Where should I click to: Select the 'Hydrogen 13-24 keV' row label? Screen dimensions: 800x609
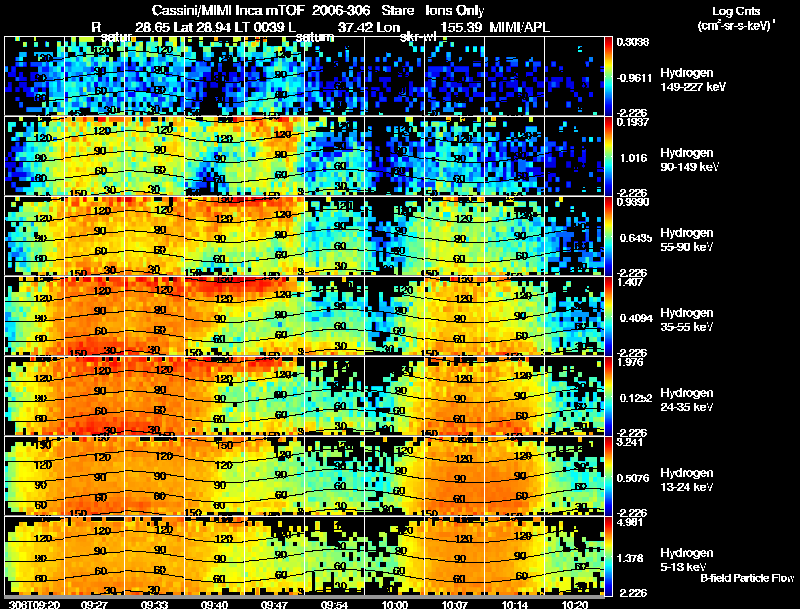click(x=687, y=480)
